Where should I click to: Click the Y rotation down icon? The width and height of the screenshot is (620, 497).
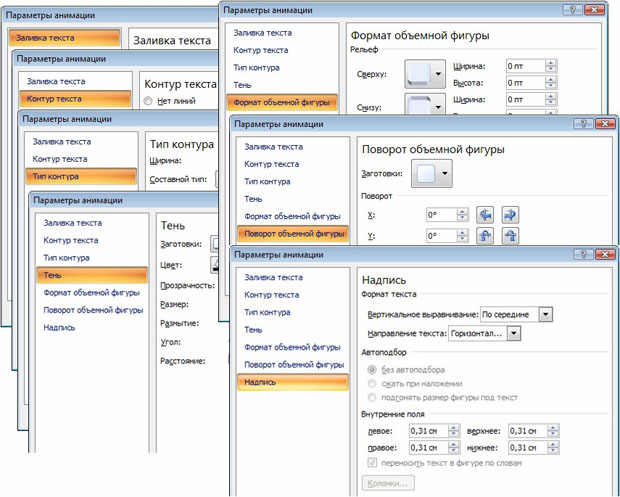(x=510, y=236)
